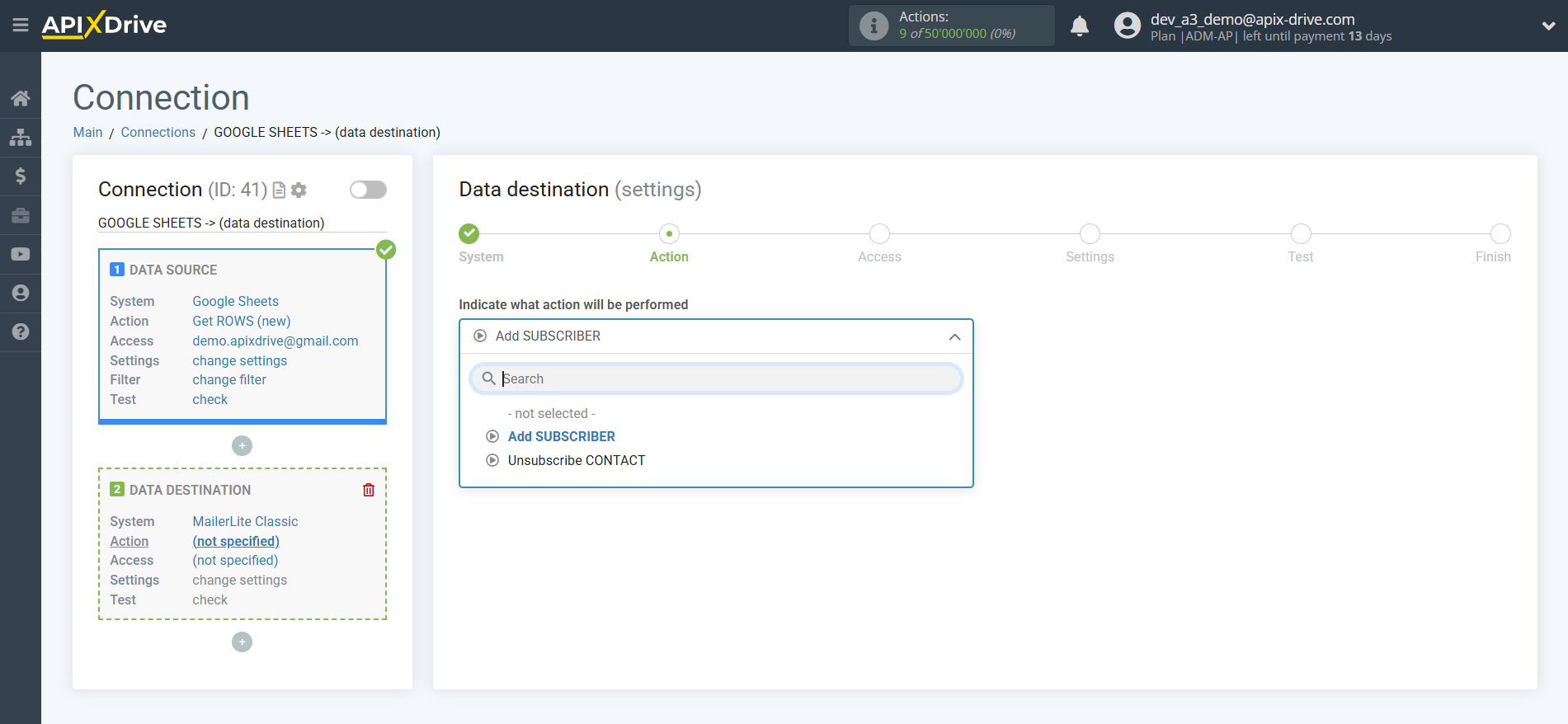Screen dimensions: 1568x724
Task: Click destination Access '(not specified)' link
Action: click(235, 560)
